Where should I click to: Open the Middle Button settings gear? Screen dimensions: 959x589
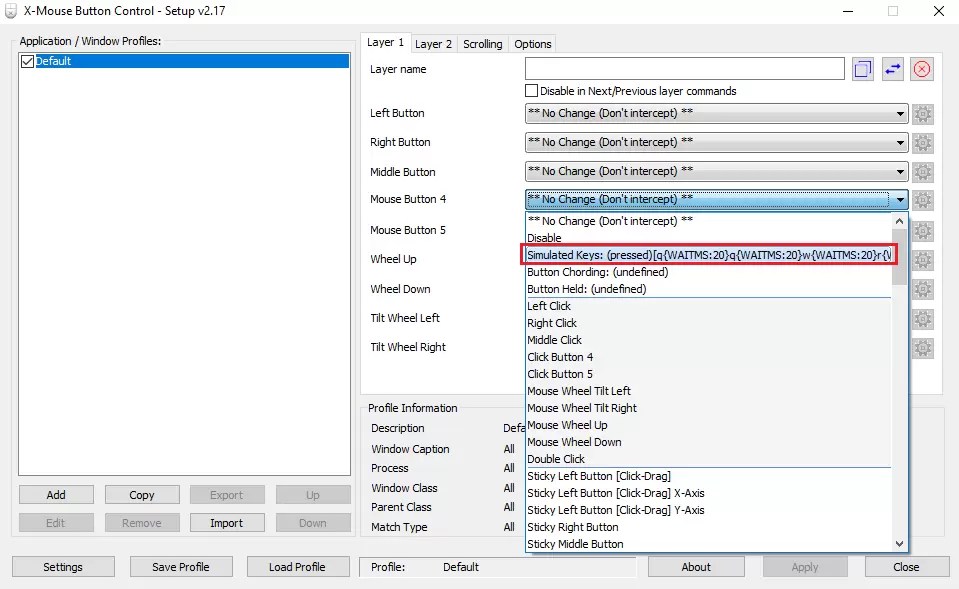tap(921, 172)
